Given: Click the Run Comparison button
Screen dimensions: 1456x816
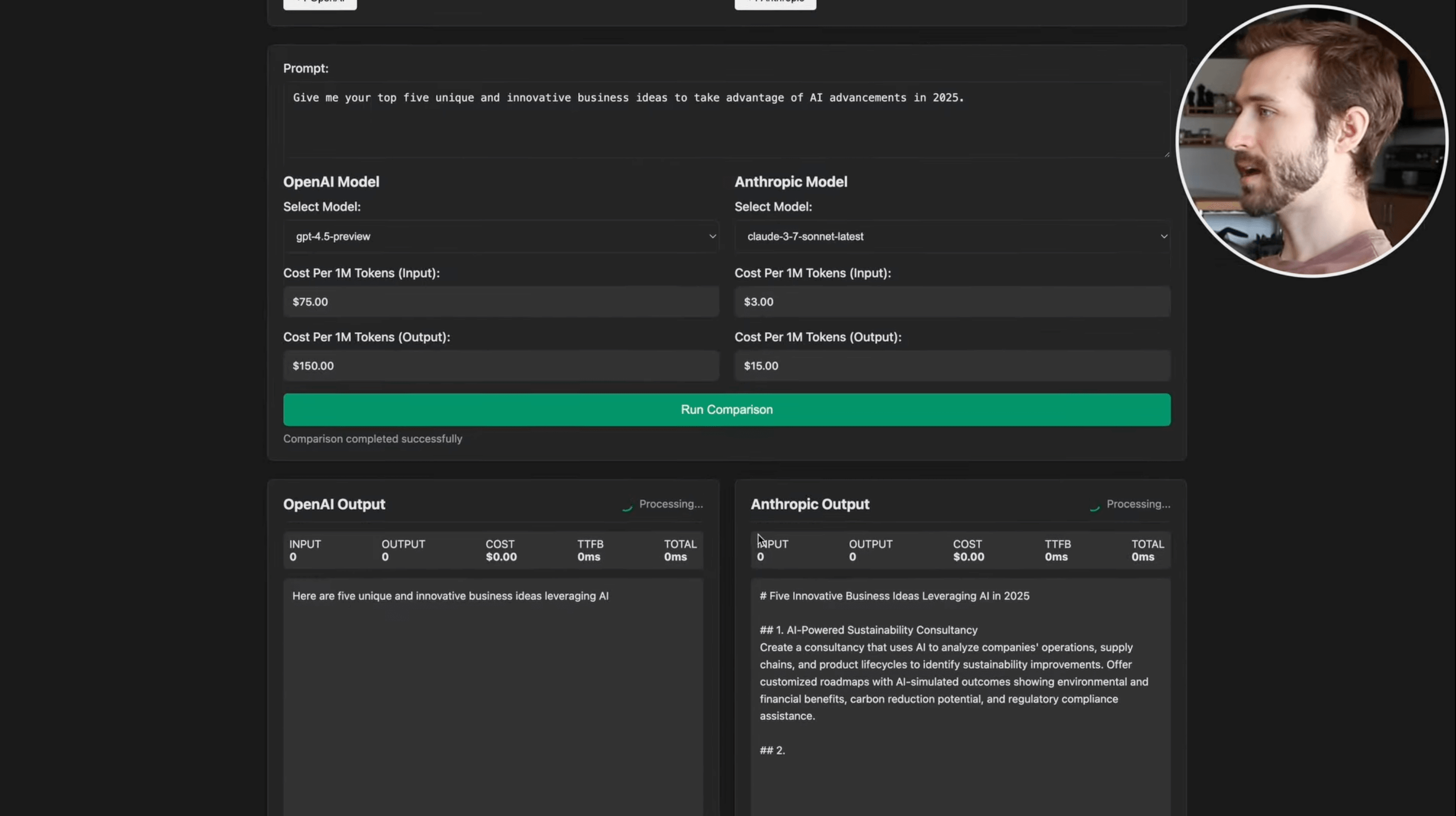Looking at the screenshot, I should tap(727, 409).
